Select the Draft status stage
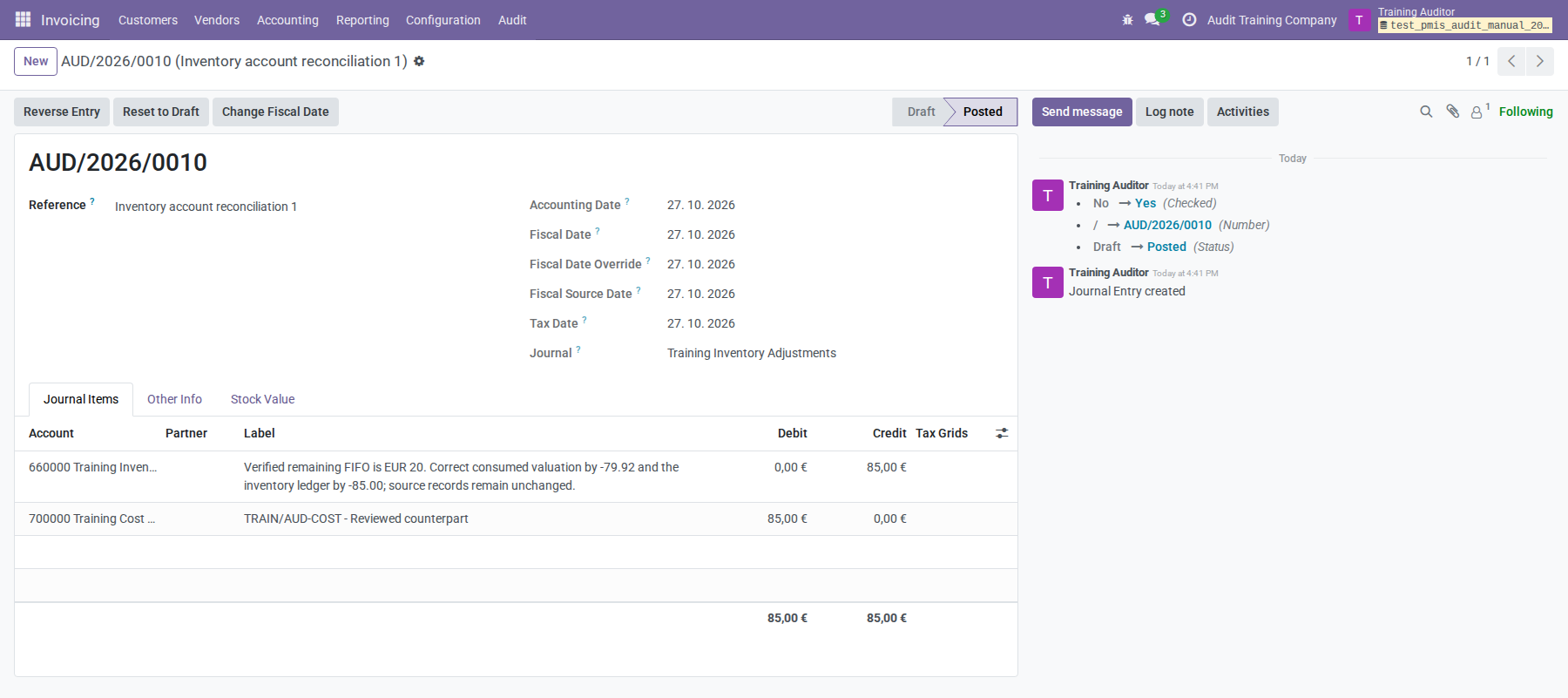The height and width of the screenshot is (698, 1568). (920, 112)
